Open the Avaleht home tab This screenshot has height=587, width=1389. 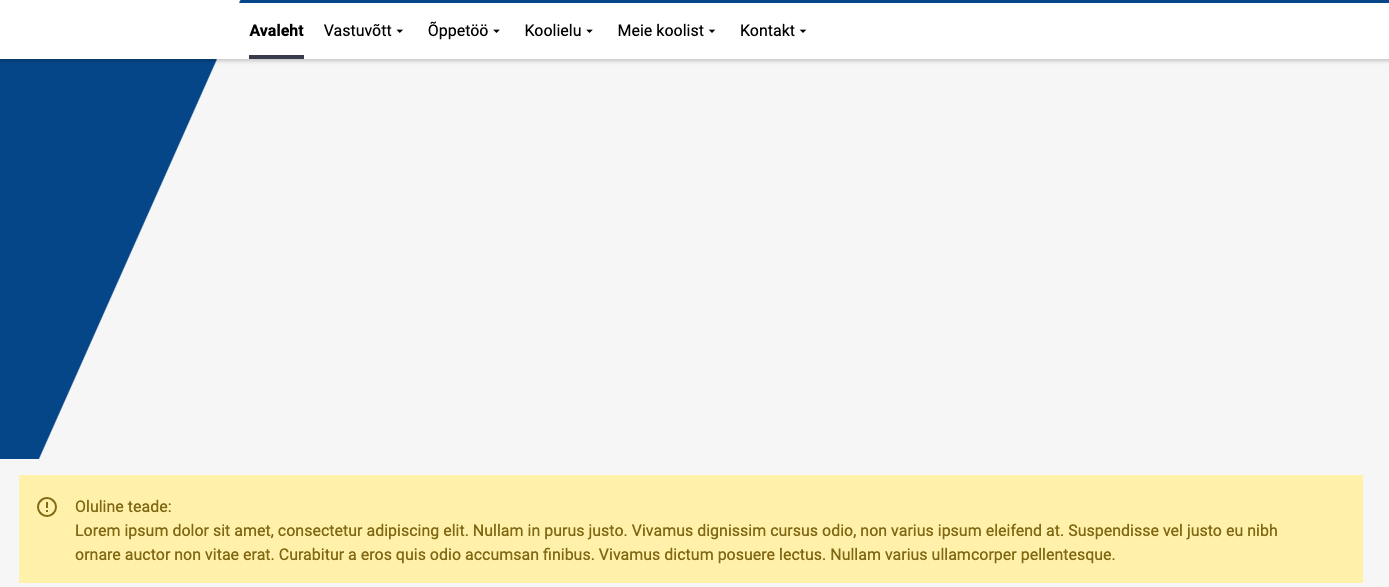[276, 31]
